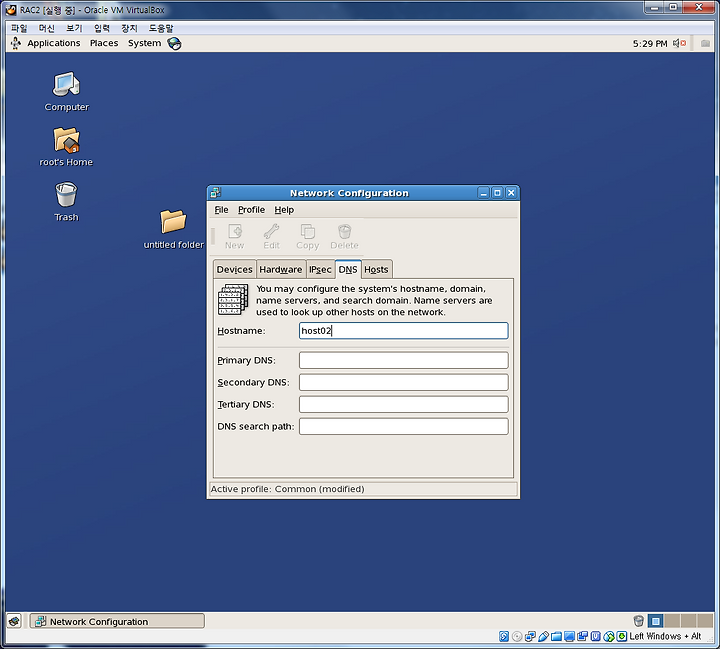The height and width of the screenshot is (649, 720).
Task: Launch the web browser globe panel icon
Action: click(174, 44)
